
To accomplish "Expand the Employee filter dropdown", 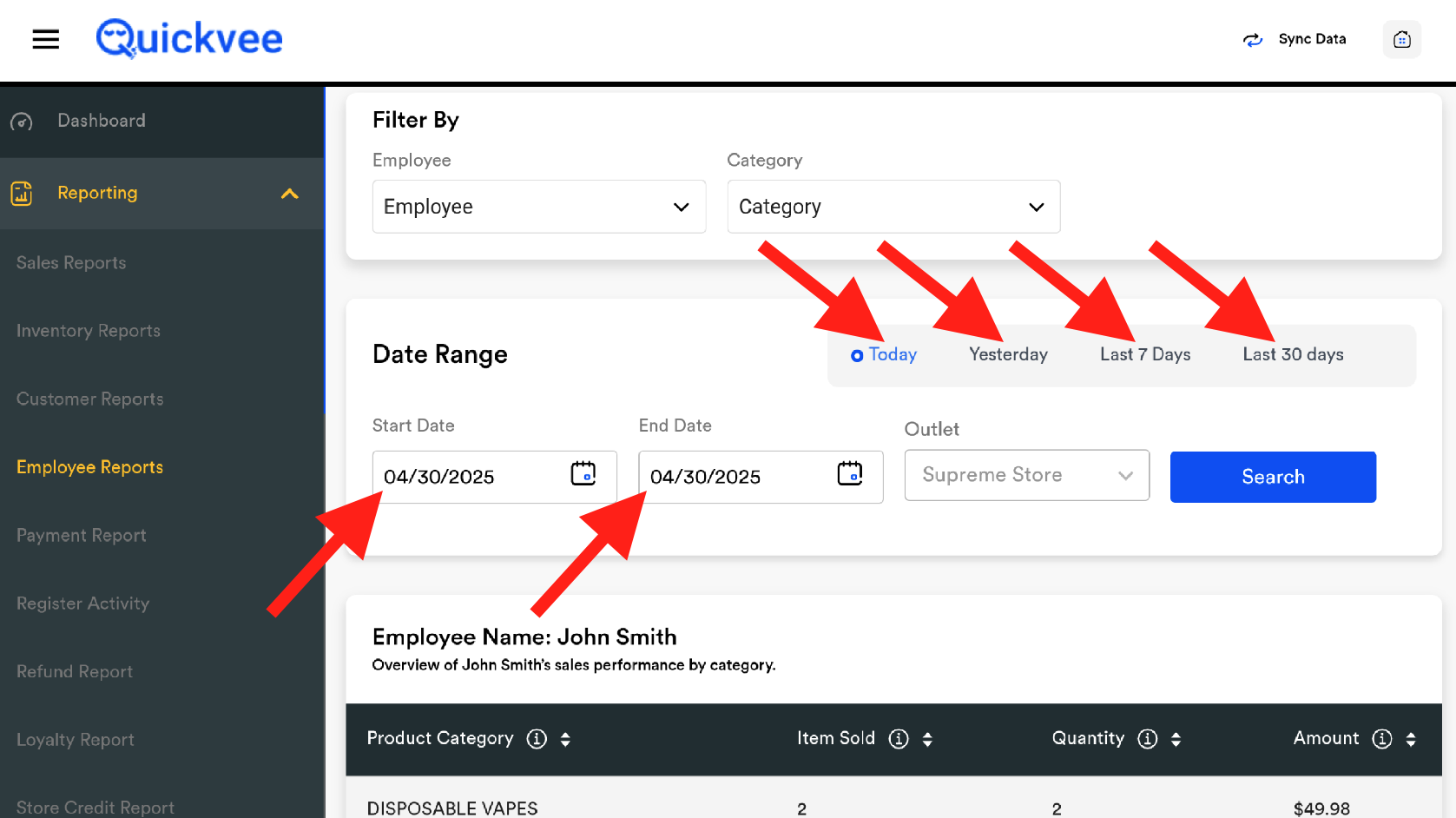I will pos(538,207).
